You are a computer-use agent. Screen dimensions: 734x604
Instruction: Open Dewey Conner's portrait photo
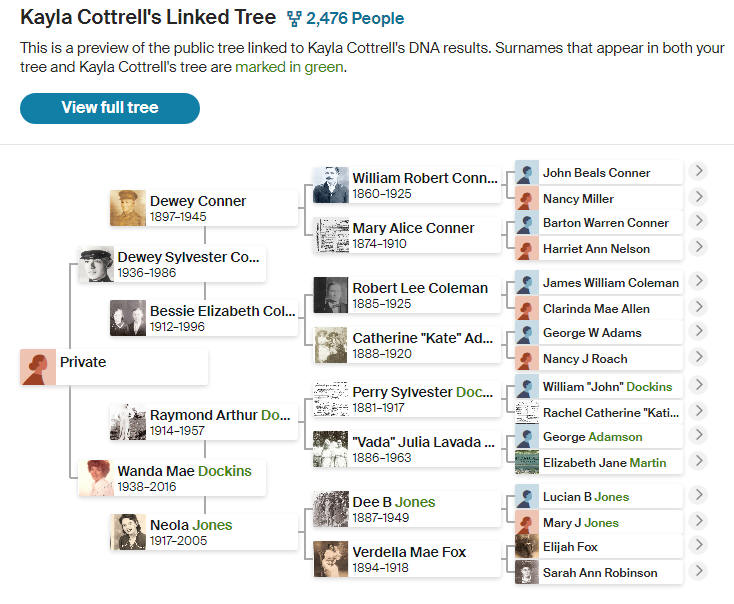tap(128, 208)
